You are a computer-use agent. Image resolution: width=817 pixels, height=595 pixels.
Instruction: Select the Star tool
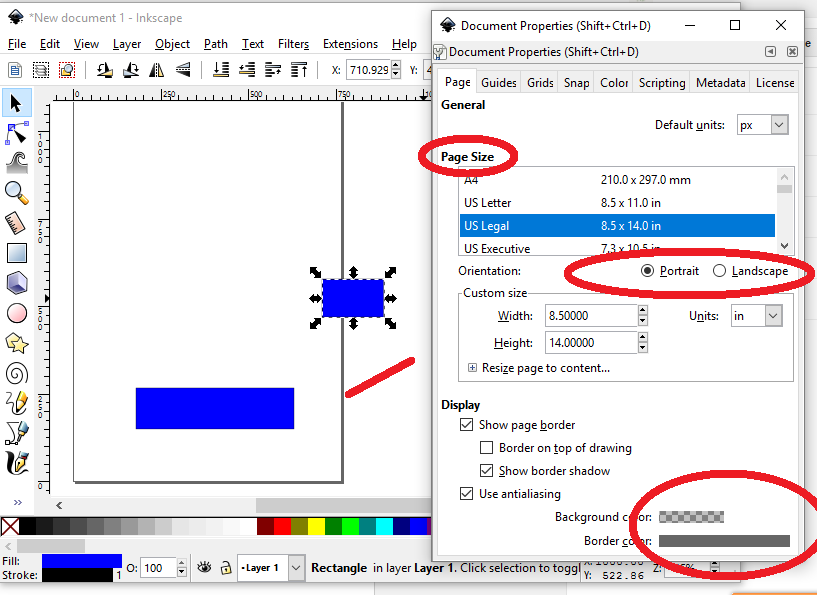tap(15, 343)
